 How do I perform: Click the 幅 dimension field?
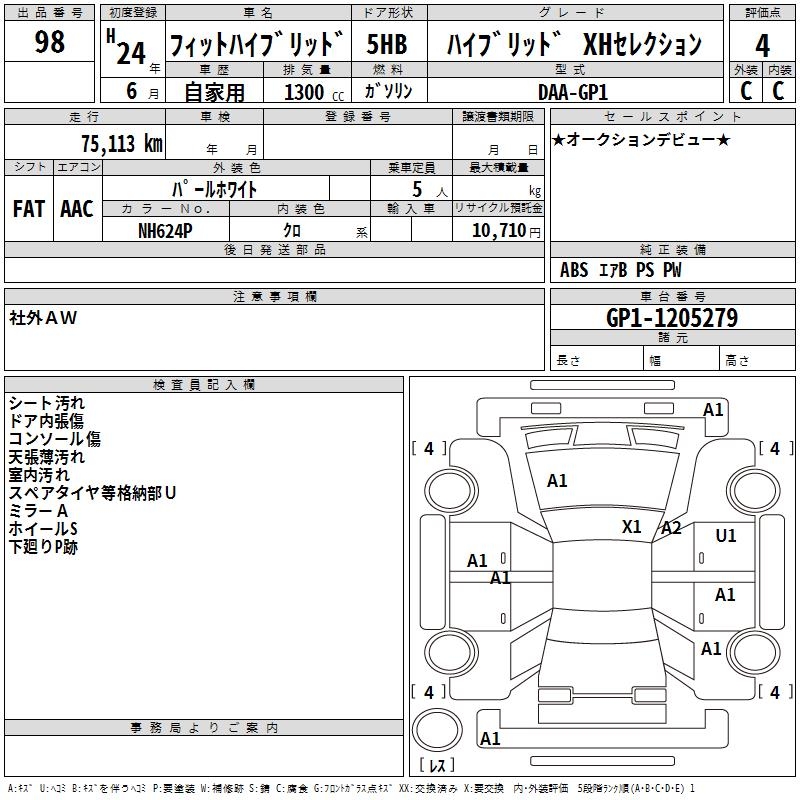[682, 360]
